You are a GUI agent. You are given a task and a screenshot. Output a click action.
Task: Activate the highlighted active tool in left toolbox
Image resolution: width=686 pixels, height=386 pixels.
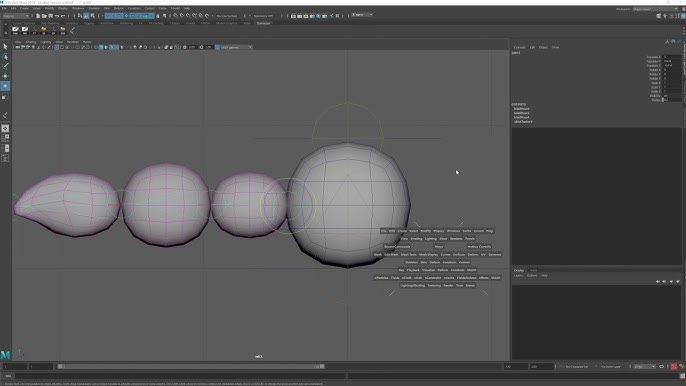coord(5,86)
